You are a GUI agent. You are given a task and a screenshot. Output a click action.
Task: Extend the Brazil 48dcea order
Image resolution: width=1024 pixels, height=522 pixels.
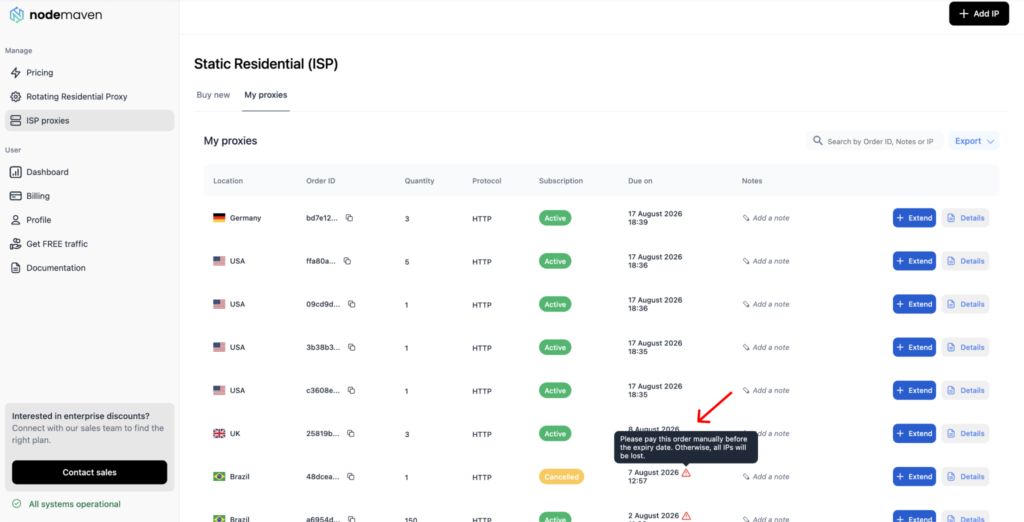914,477
